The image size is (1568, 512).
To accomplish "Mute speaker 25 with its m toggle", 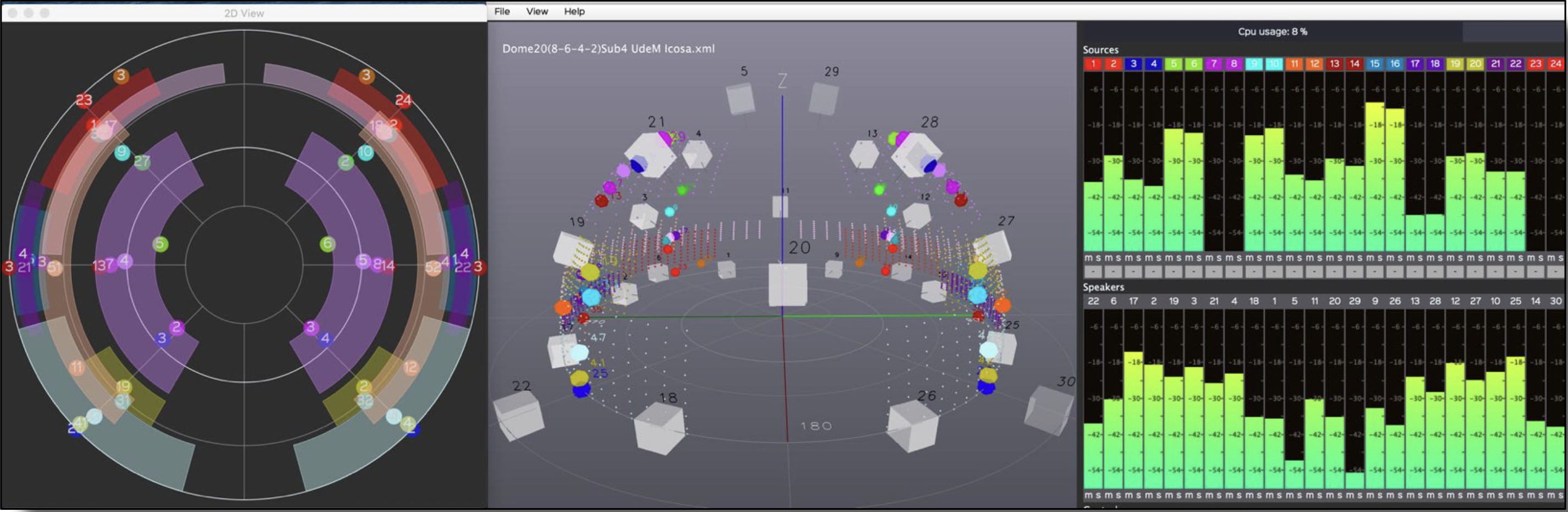I will [x=1510, y=495].
